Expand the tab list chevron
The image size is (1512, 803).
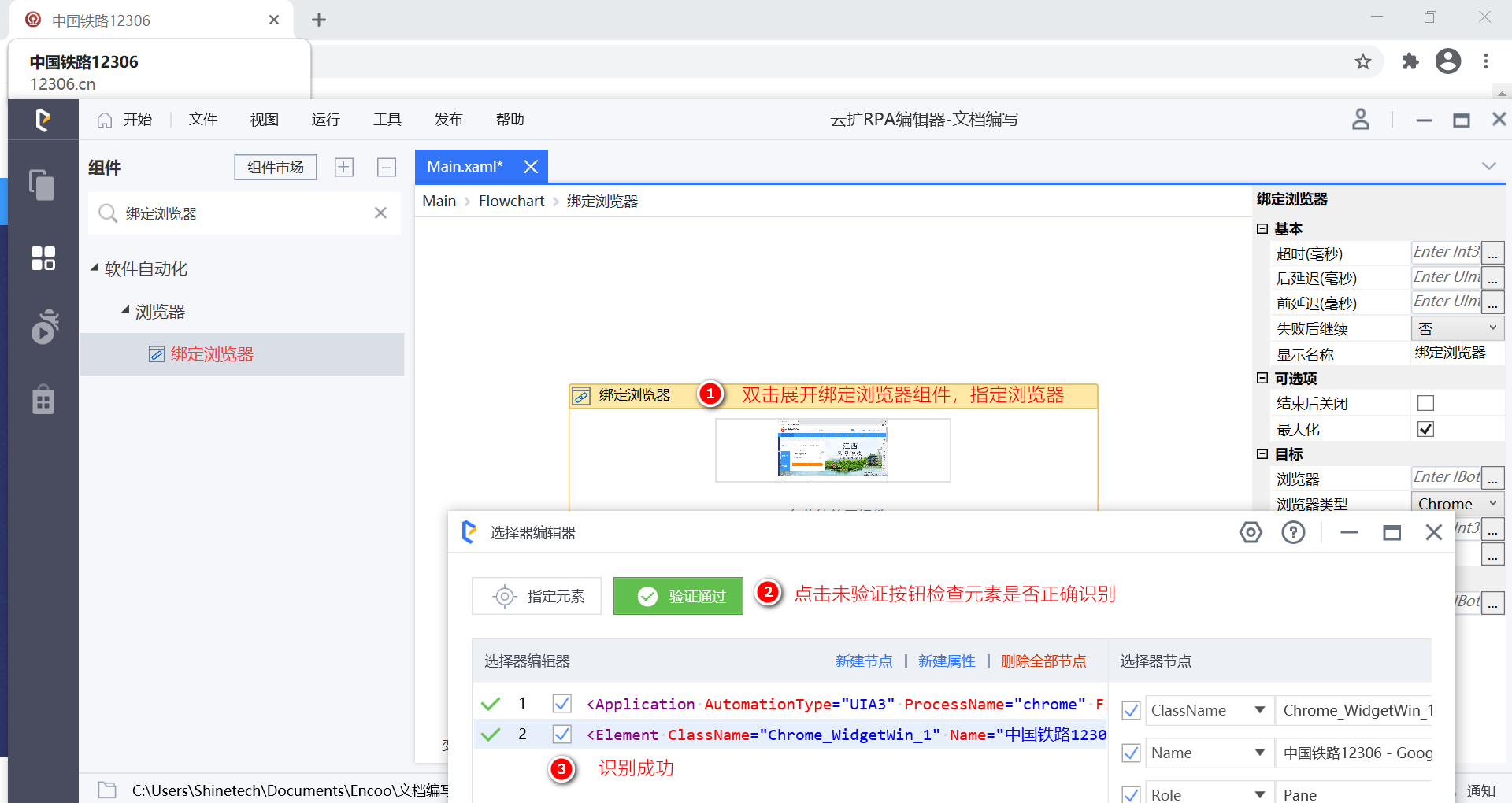click(x=1488, y=166)
